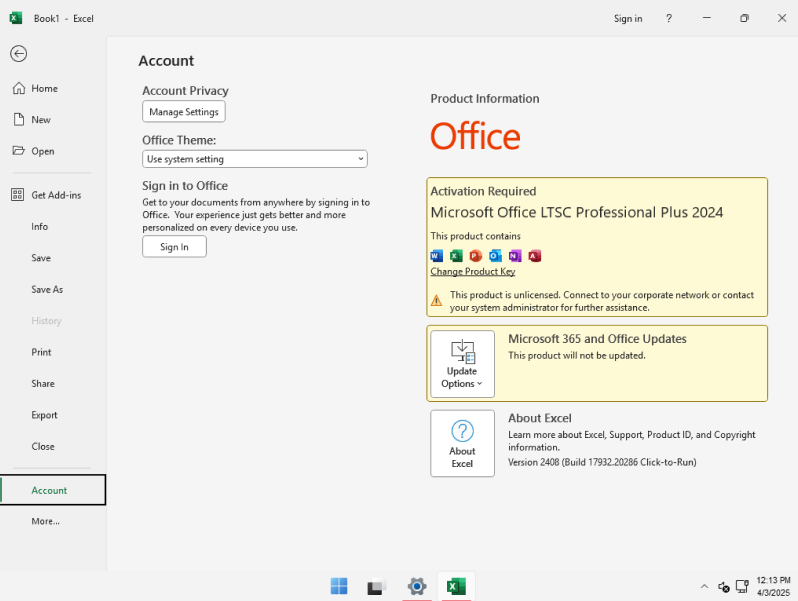Click the back arrow to return to workbook
This screenshot has height=601, width=798.
coord(18,53)
